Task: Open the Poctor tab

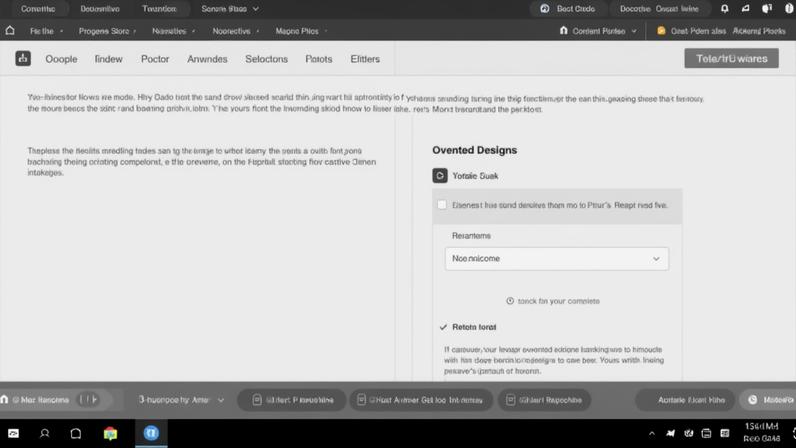Action: coord(155,59)
